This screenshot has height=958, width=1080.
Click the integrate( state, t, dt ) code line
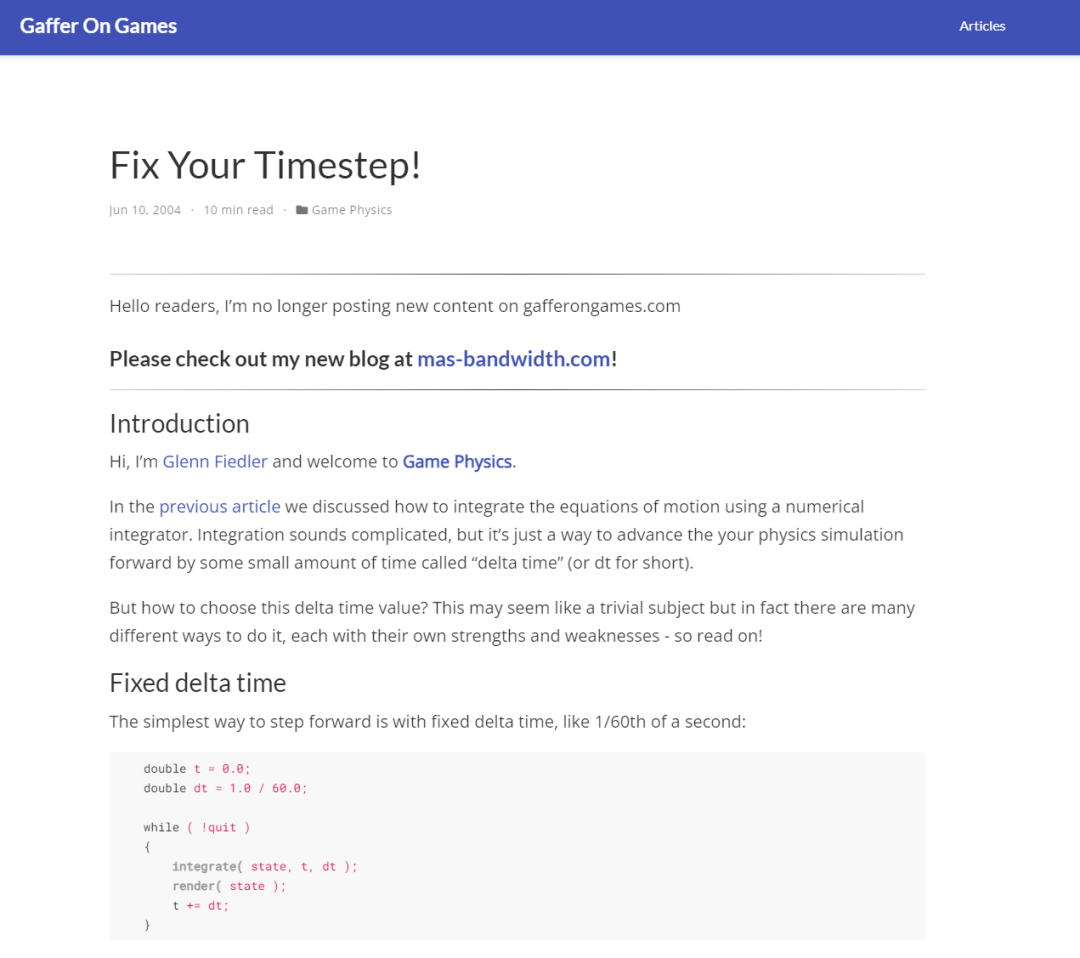(264, 866)
